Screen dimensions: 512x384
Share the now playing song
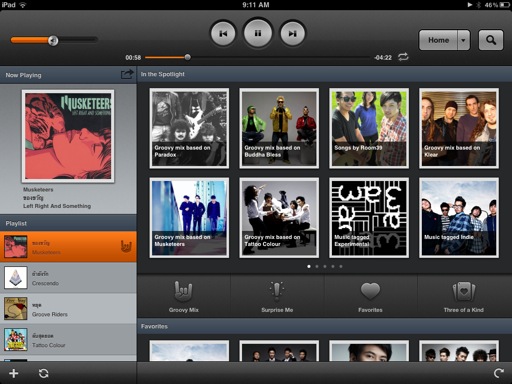[x=127, y=74]
